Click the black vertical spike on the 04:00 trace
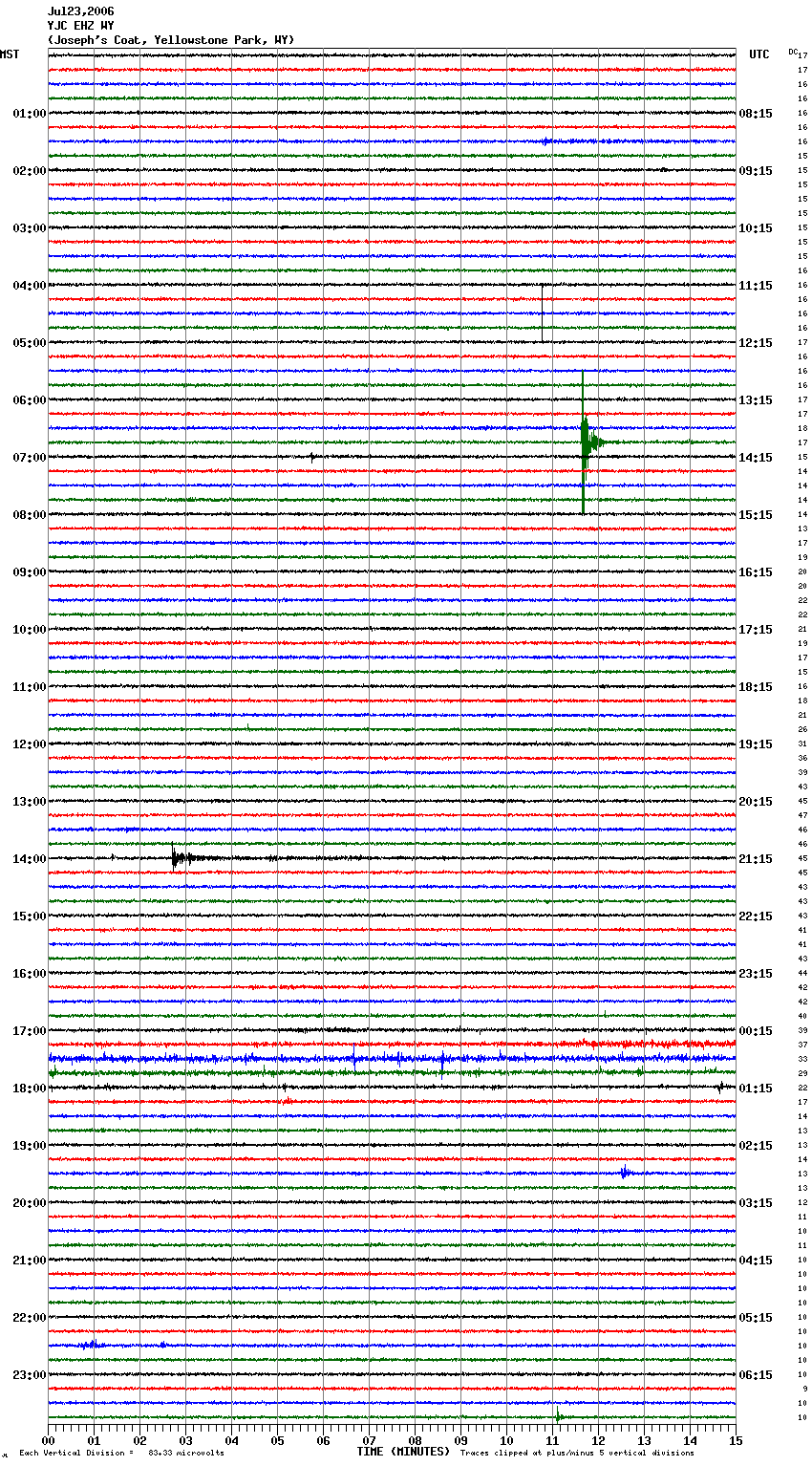 543,313
